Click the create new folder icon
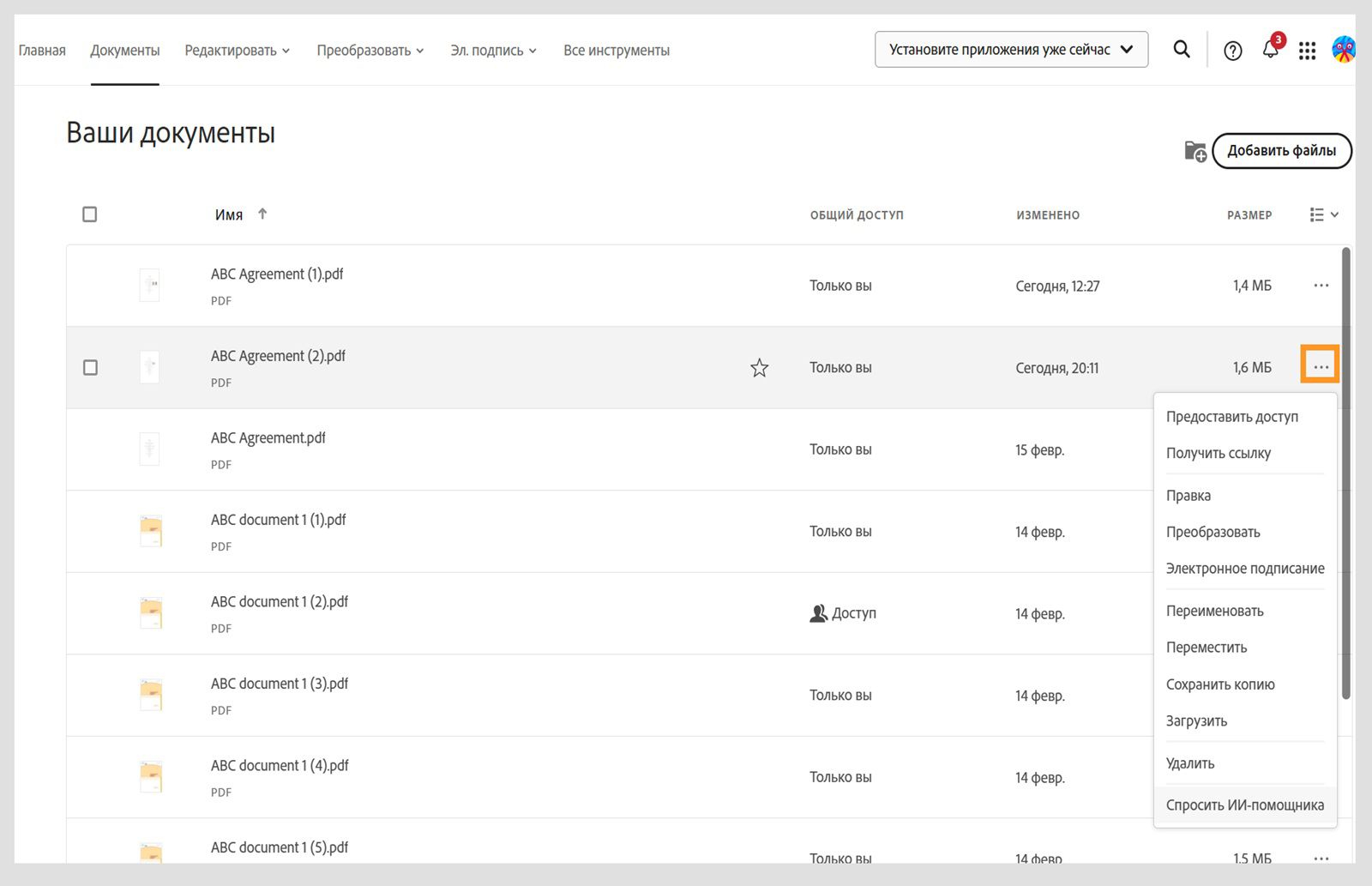 click(1195, 152)
